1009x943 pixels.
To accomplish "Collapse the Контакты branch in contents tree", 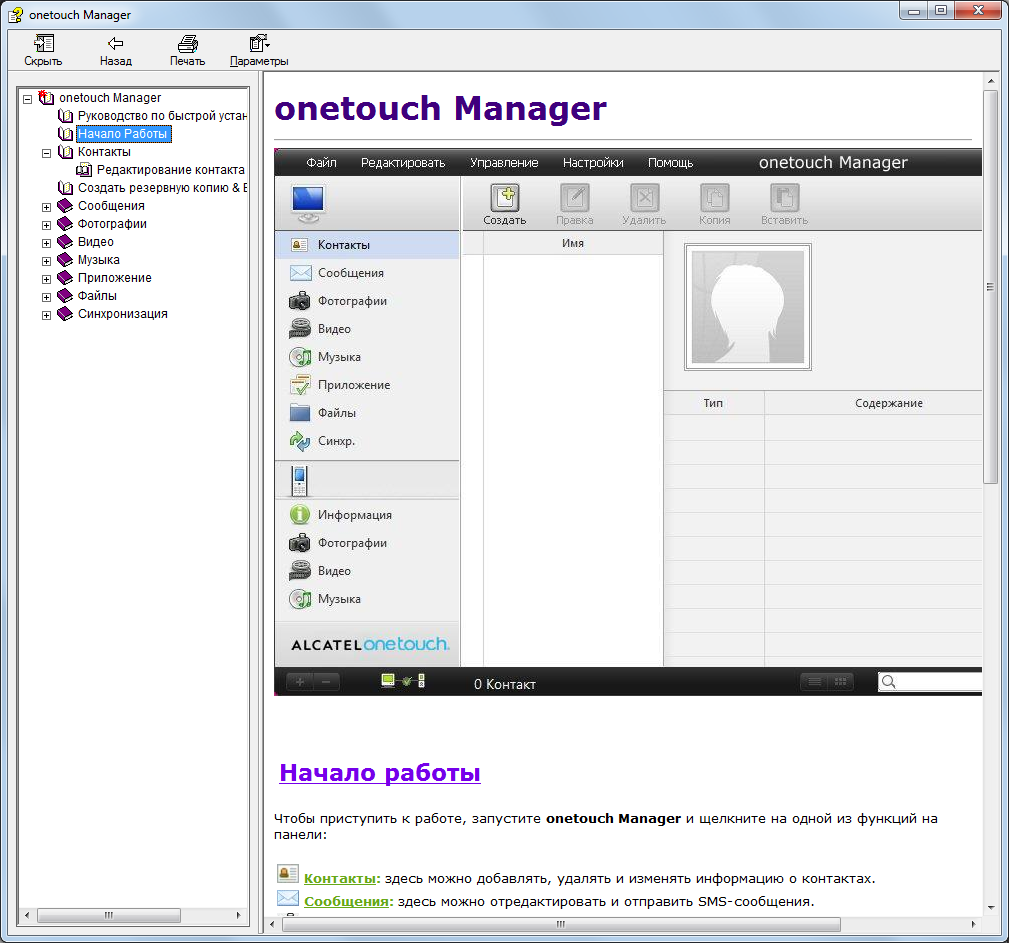I will click(x=46, y=153).
